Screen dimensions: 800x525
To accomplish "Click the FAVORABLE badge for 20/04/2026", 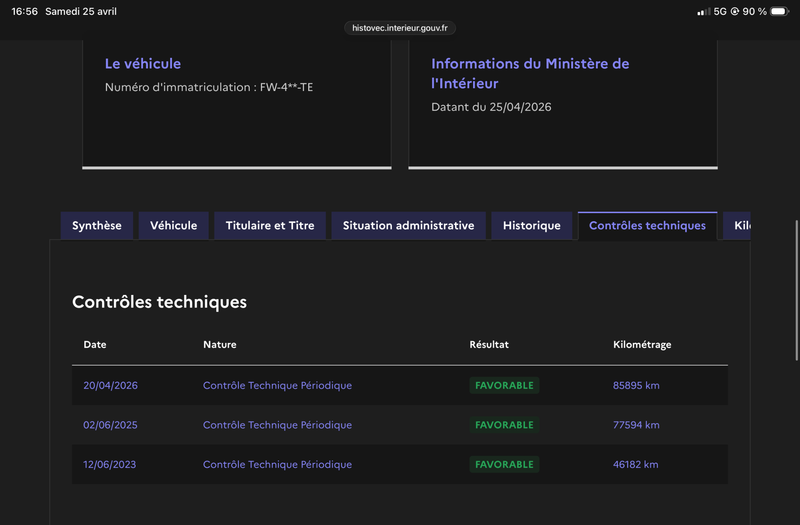I will tap(504, 385).
